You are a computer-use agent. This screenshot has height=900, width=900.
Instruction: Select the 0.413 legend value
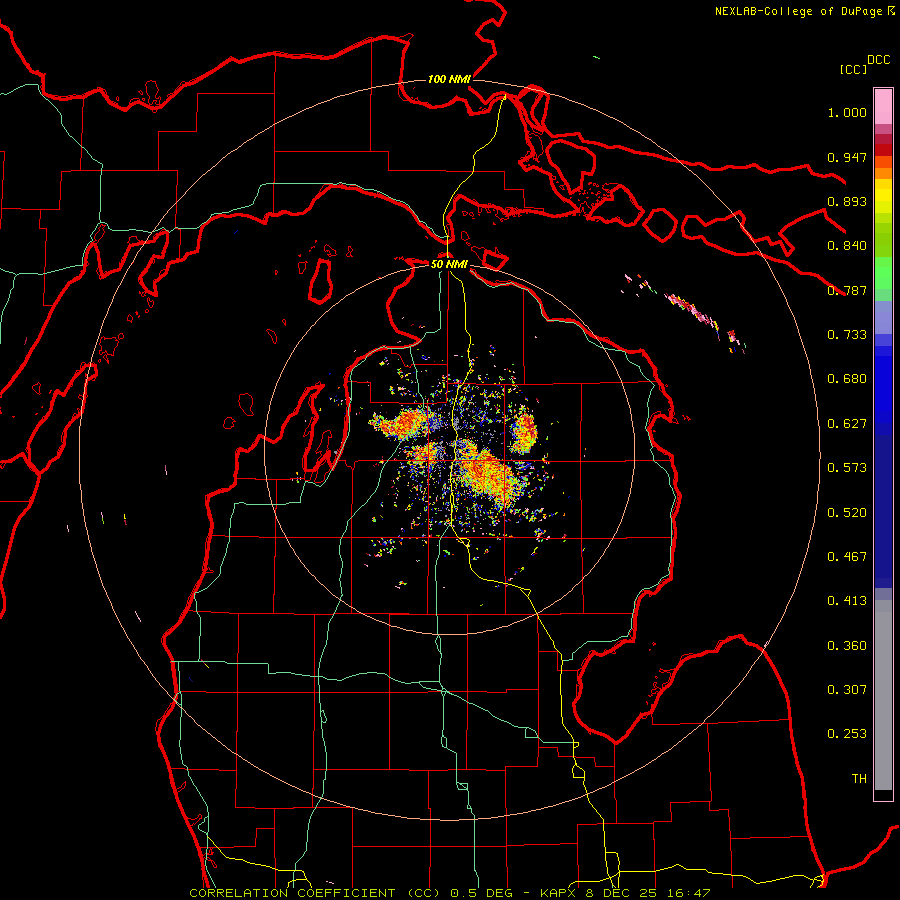[847, 601]
